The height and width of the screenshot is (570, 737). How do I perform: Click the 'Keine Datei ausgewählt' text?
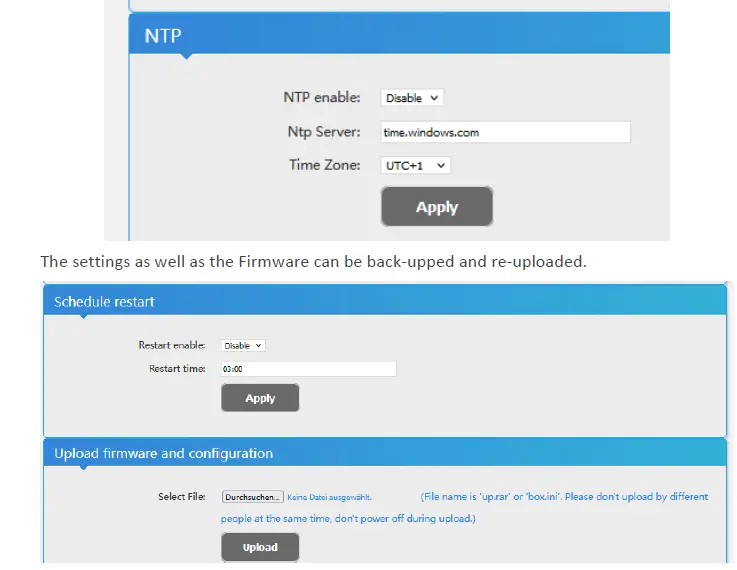coord(330,496)
